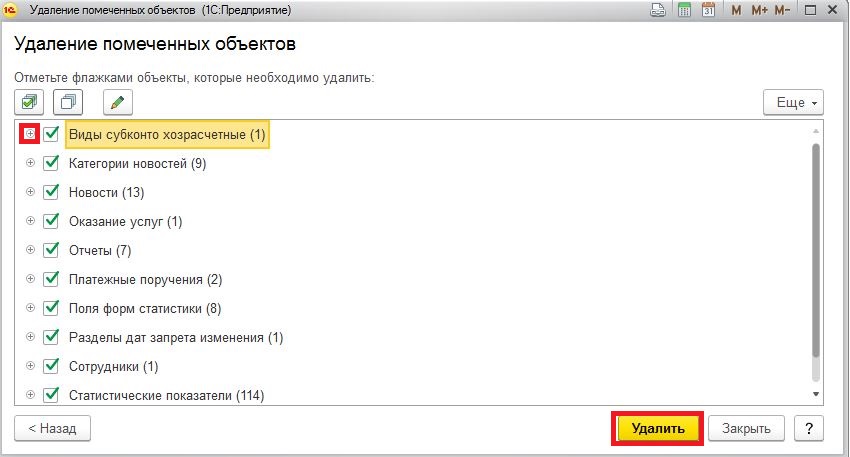The width and height of the screenshot is (850, 457).
Task: Expand the Платежные поручения (2) node
Action: [x=30, y=279]
